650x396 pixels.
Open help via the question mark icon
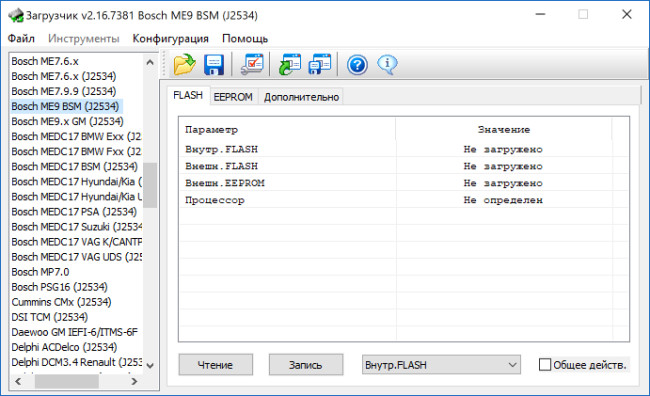click(357, 65)
